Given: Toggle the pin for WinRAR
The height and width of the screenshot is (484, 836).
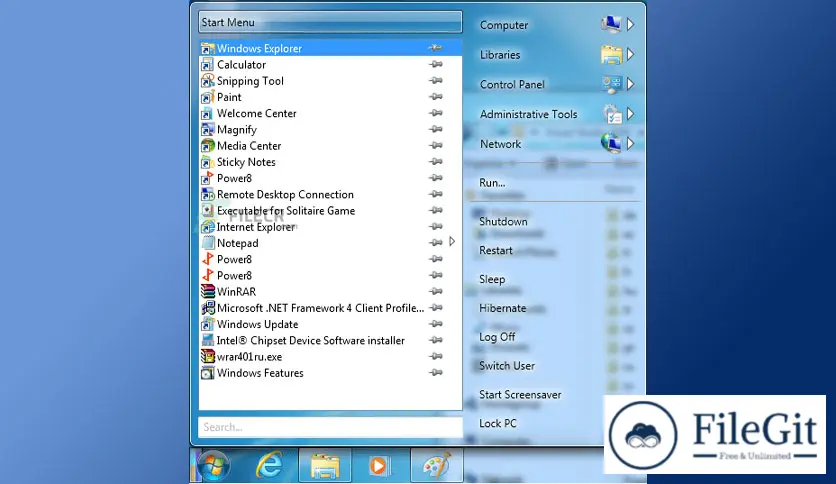Looking at the screenshot, I should [x=436, y=292].
